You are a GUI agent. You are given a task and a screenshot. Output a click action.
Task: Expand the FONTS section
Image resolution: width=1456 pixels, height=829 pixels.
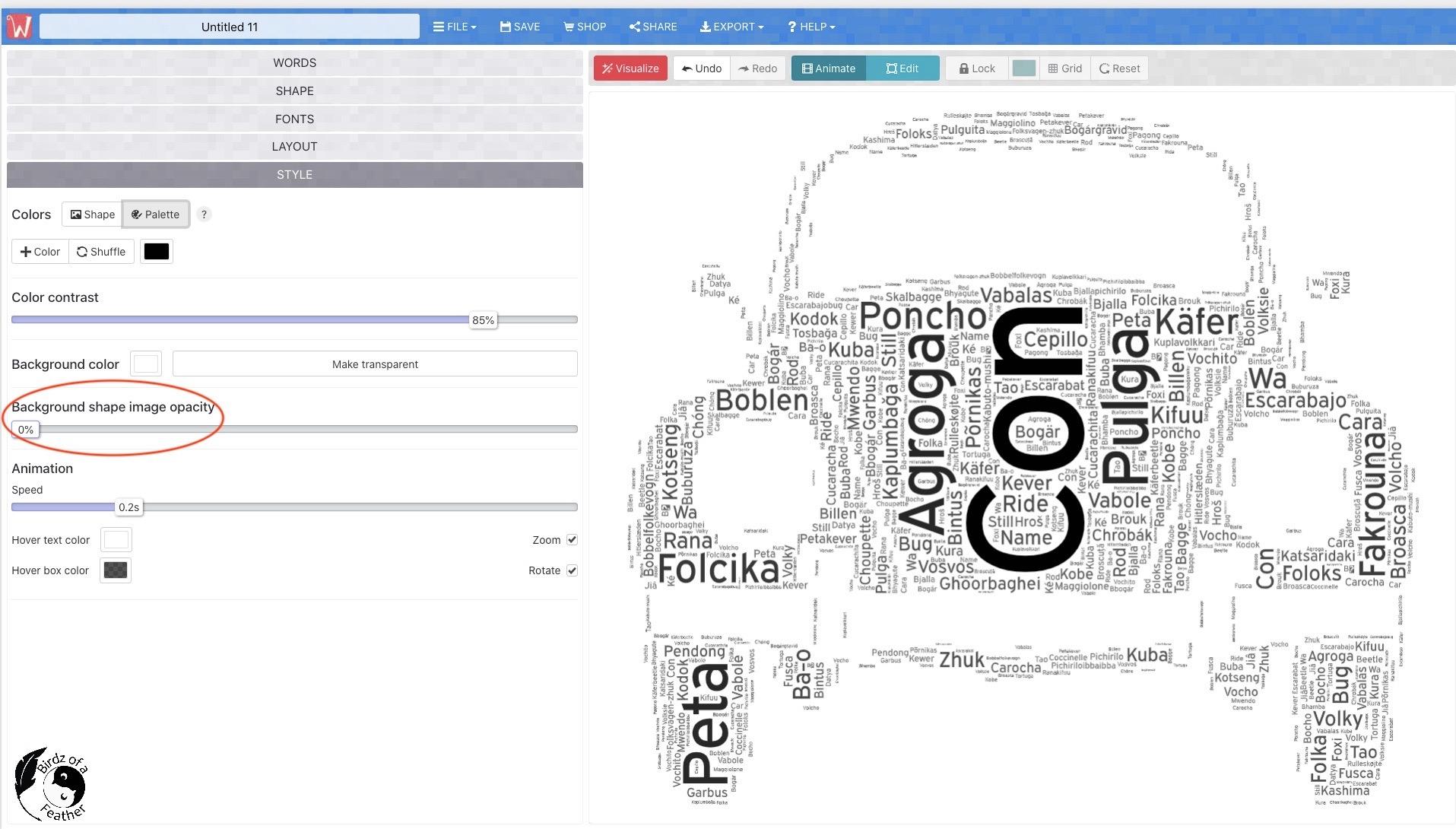click(295, 119)
